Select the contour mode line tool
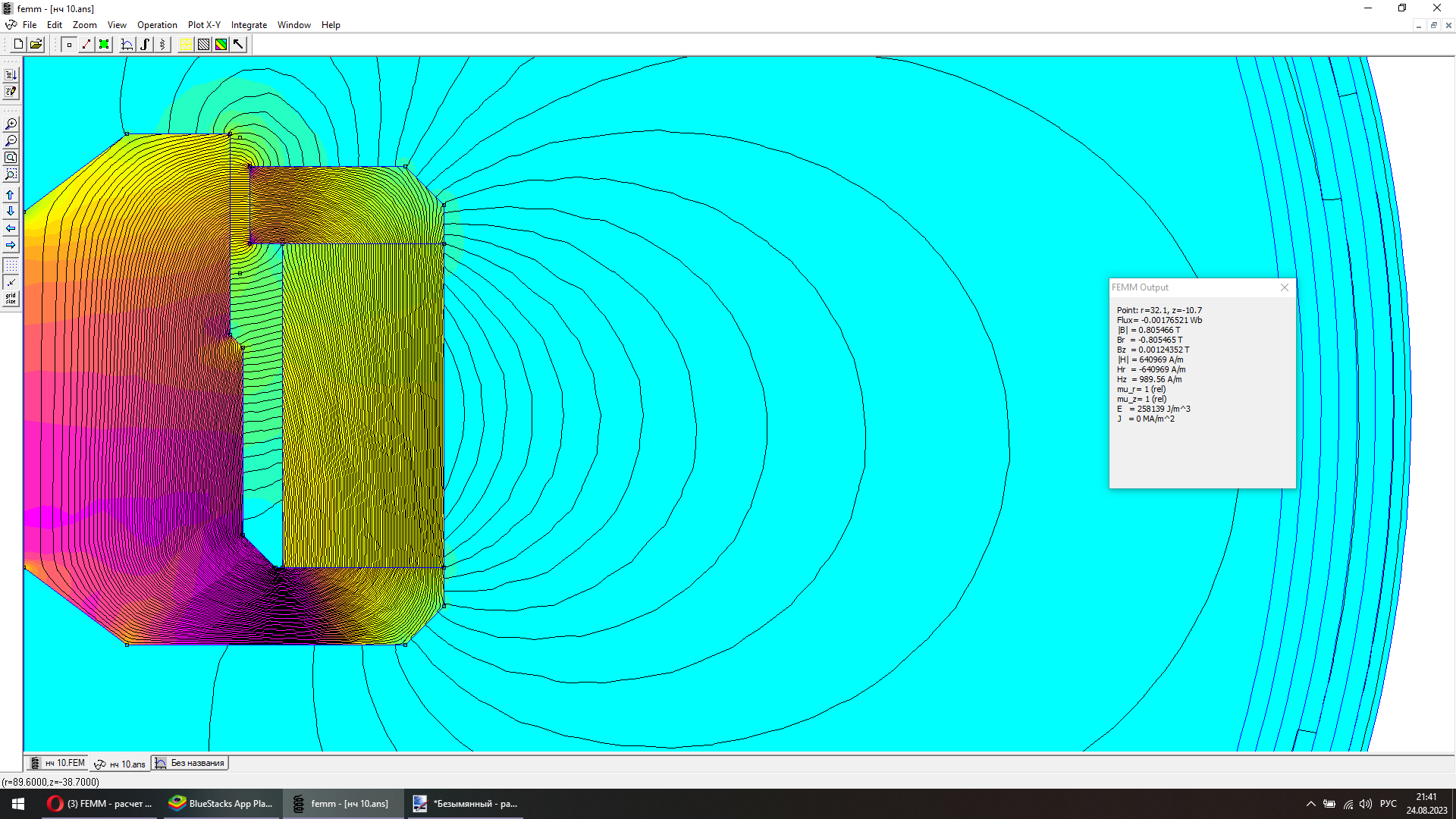The height and width of the screenshot is (819, 1456). click(x=86, y=45)
